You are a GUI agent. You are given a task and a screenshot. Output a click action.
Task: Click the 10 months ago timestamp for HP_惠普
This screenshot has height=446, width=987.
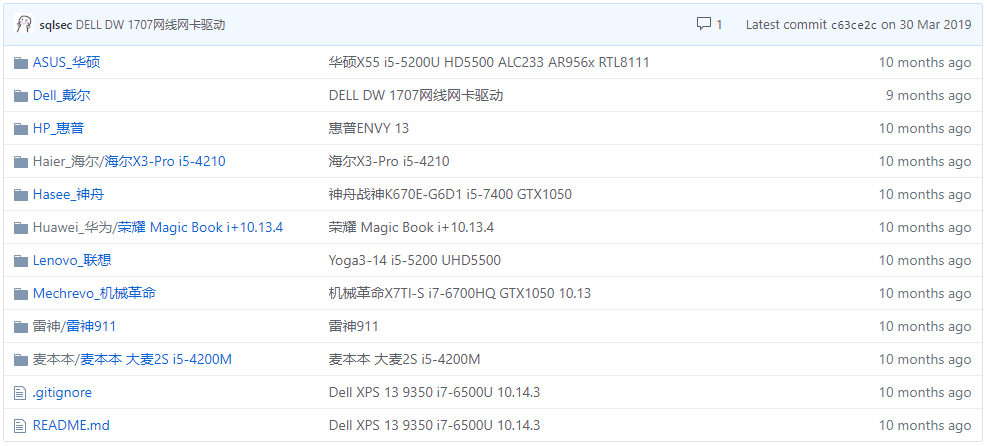pos(925,128)
